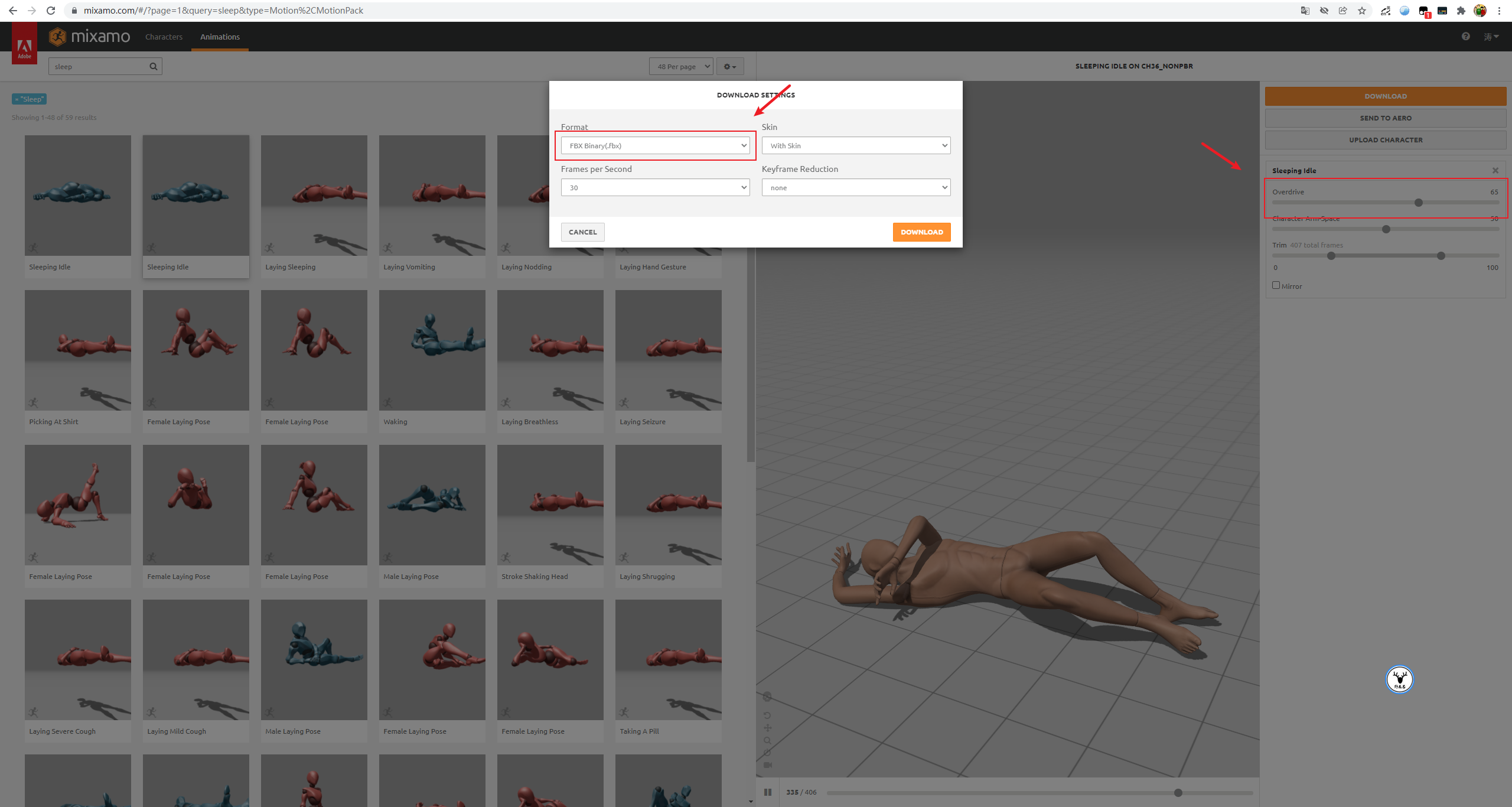Open the browser extensions puzzle icon
Screen dimensions: 1512x807
pyautogui.click(x=1461, y=11)
